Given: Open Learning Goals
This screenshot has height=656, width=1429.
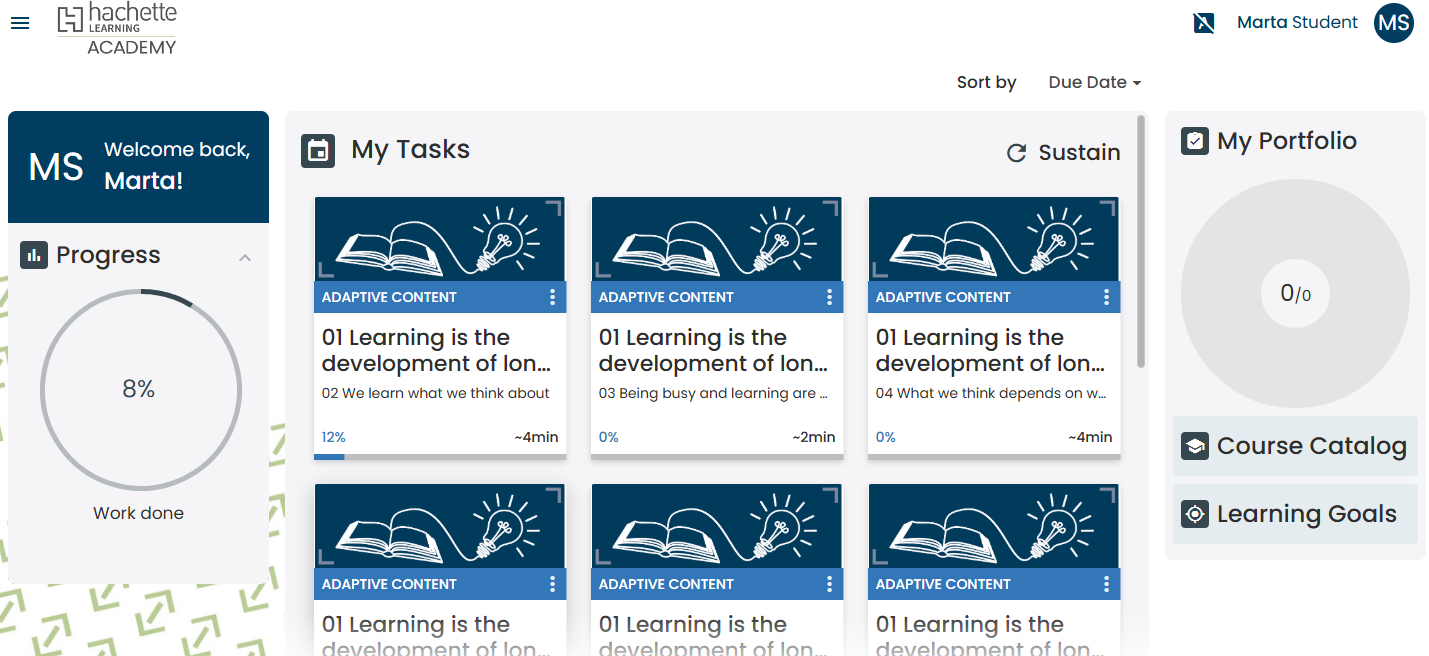Looking at the screenshot, I should pos(1295,514).
